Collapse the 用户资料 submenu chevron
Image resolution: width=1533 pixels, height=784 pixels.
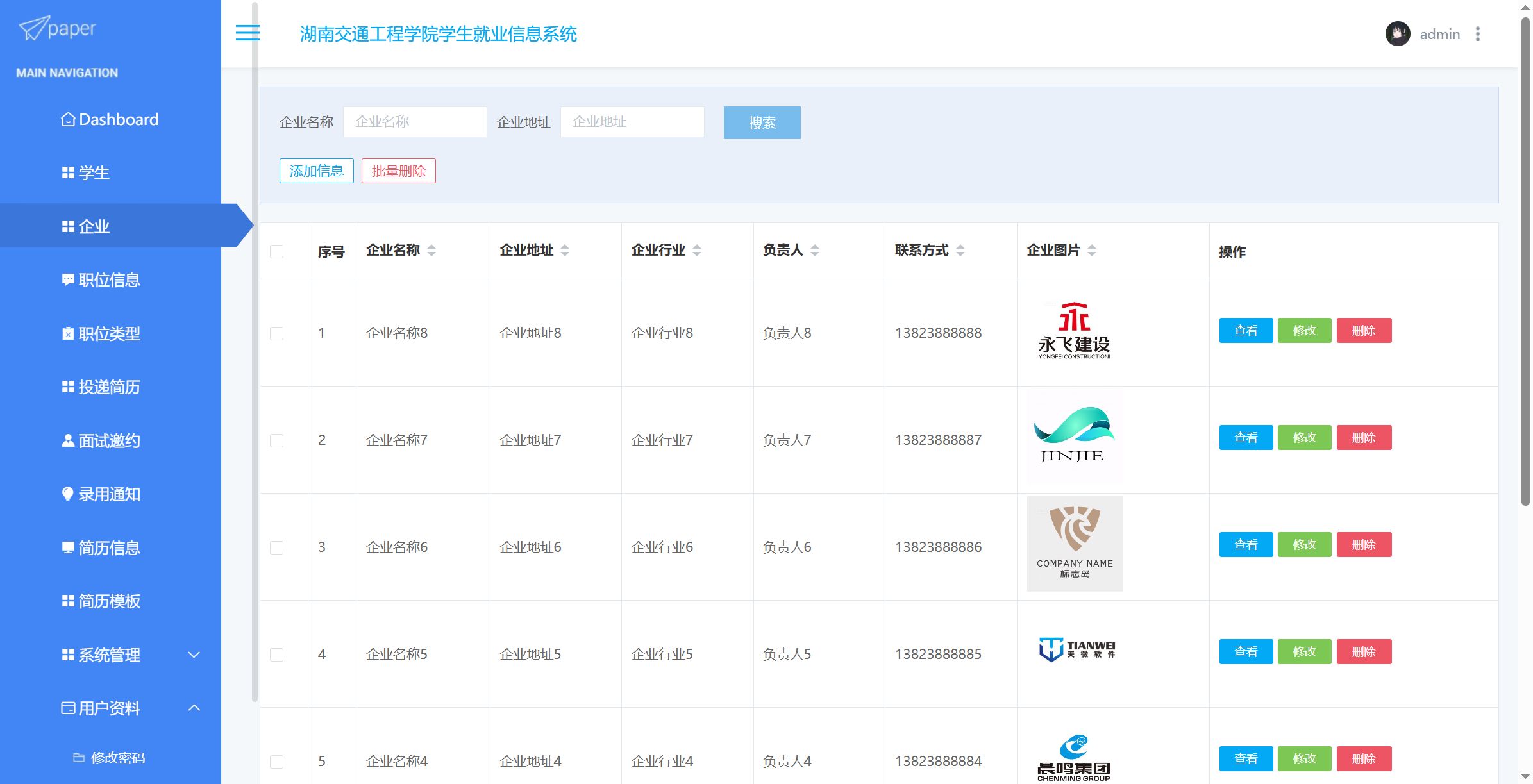(194, 708)
